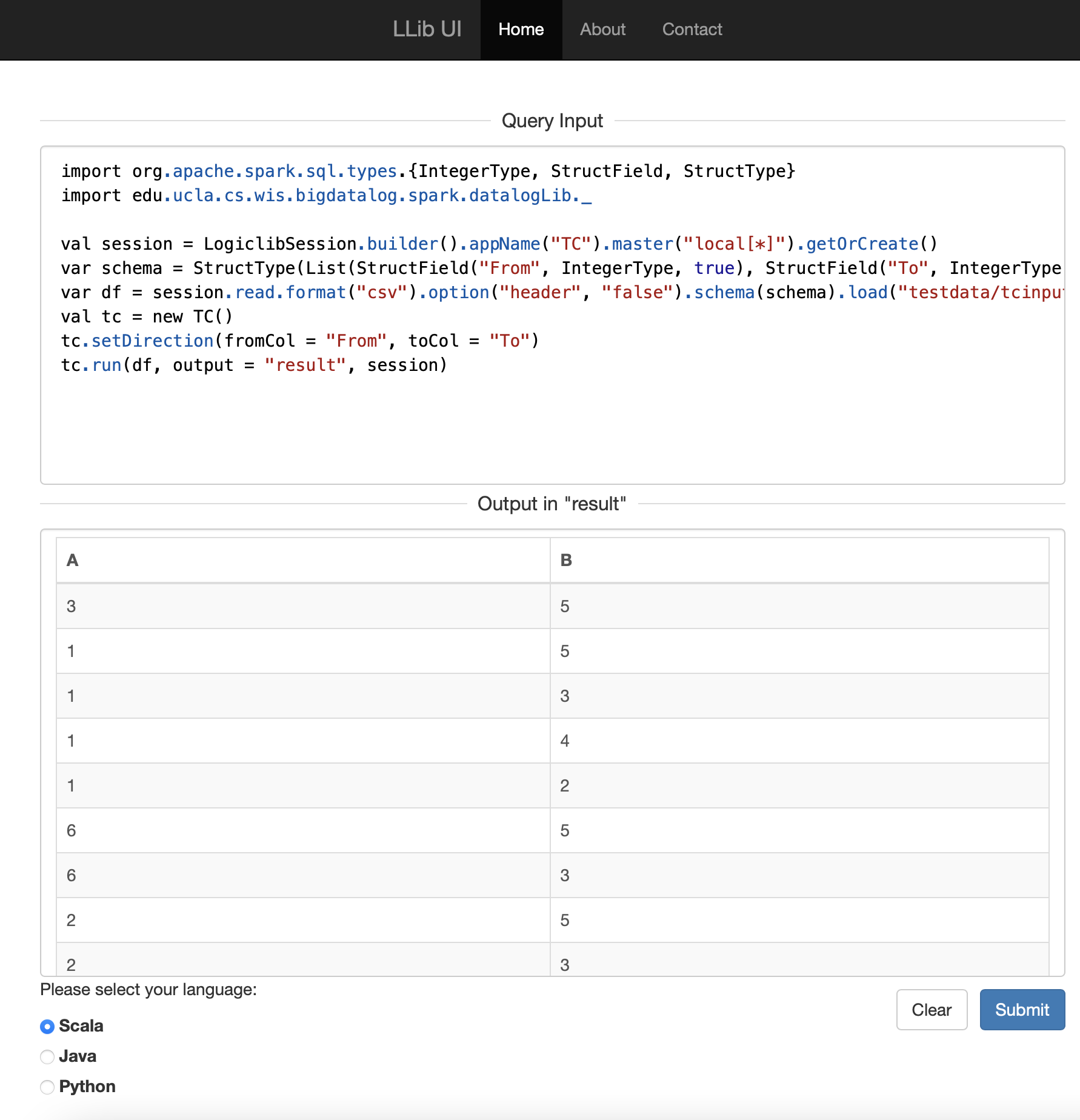Submit the query with Submit button

[1022, 1010]
